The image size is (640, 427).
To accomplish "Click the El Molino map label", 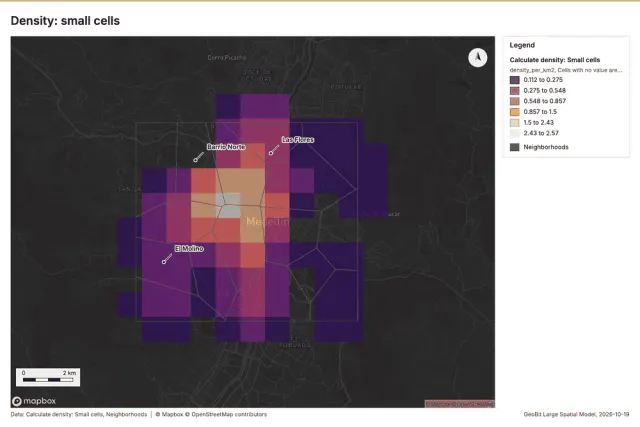I will pyautogui.click(x=189, y=249).
